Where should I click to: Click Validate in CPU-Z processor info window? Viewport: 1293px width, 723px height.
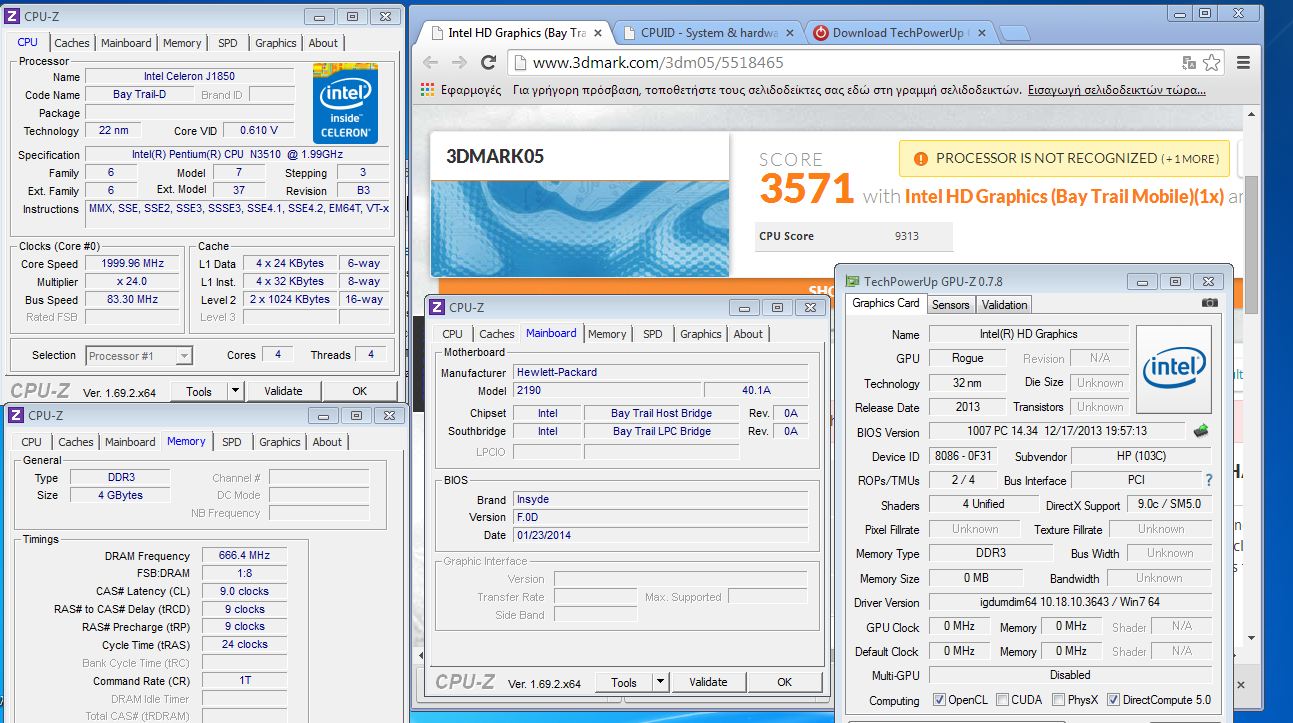283,391
